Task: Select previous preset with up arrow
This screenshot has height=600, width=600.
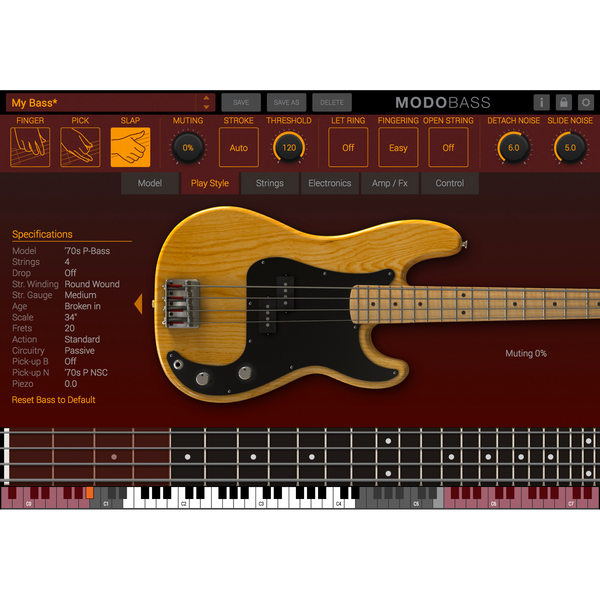Action: tap(206, 98)
